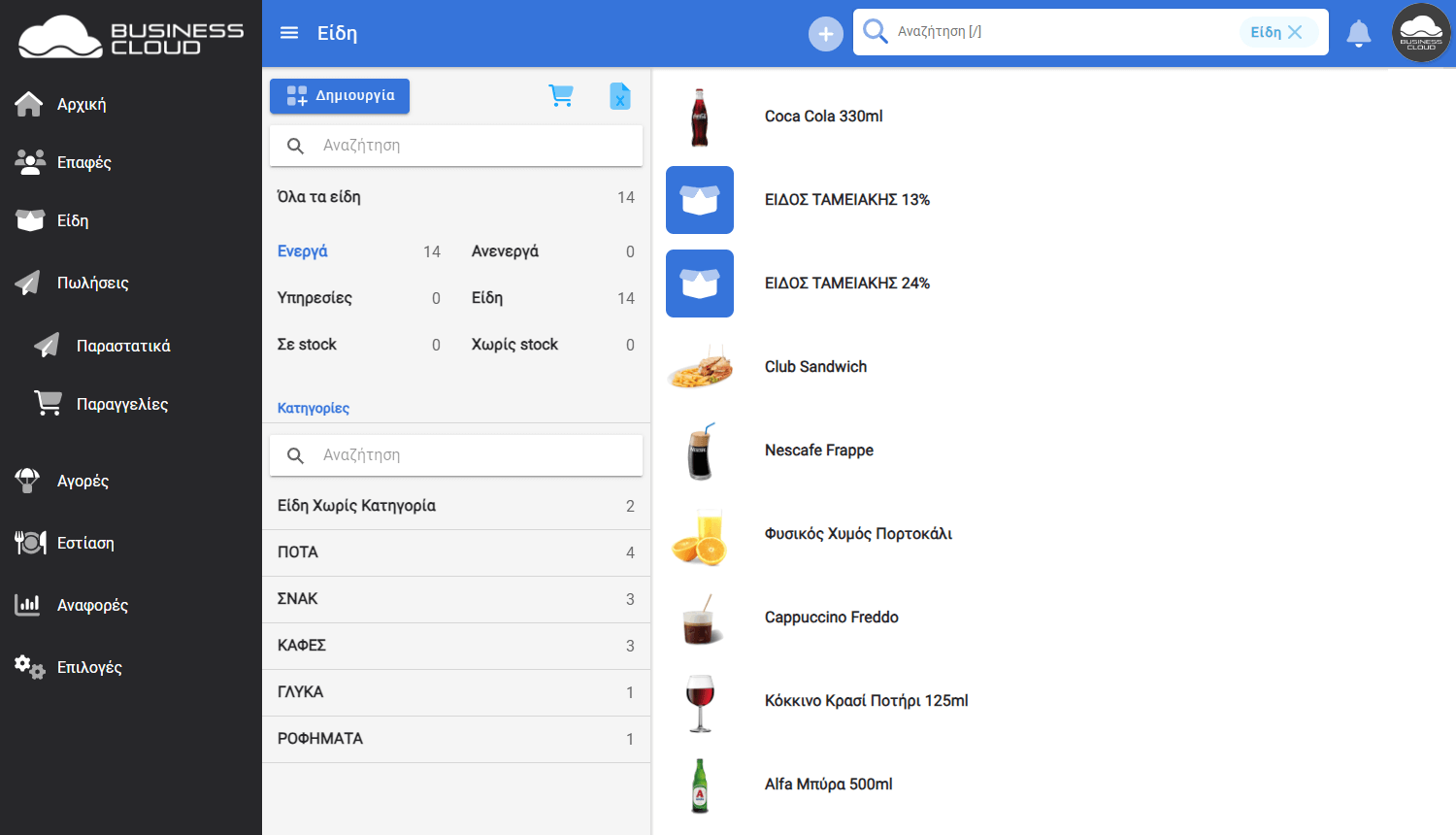Select the Σε stock filter
Image resolution: width=1456 pixels, height=835 pixels.
[x=359, y=345]
